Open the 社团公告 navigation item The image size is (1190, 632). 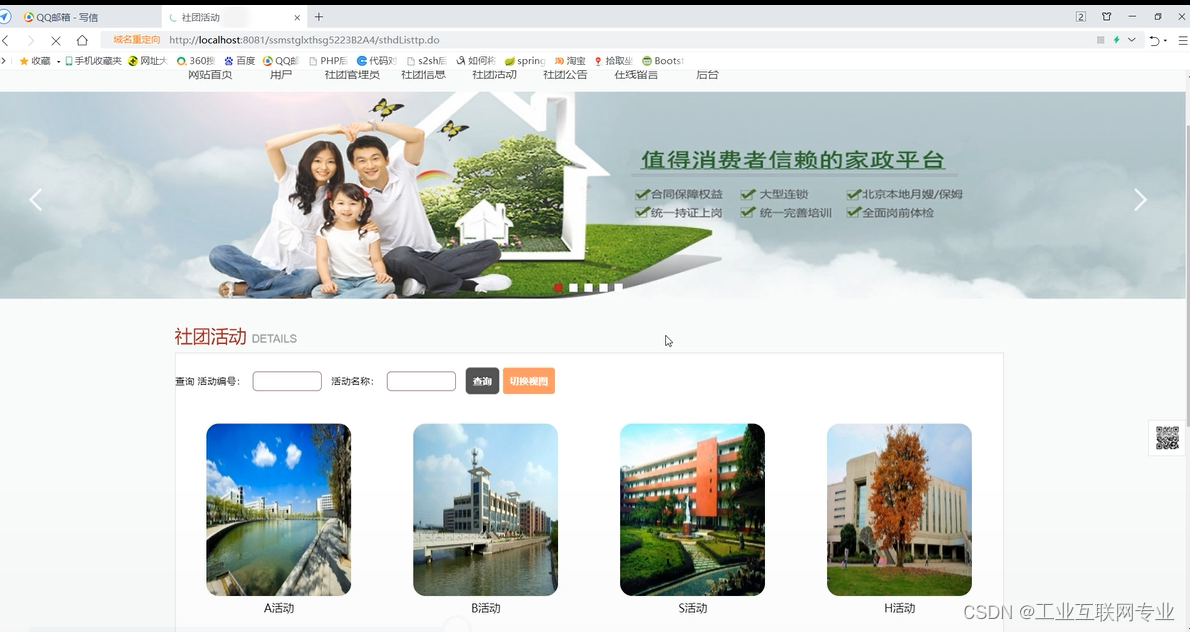565,74
